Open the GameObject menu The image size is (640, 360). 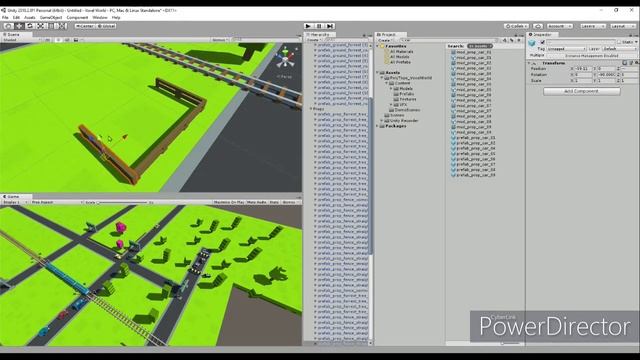coord(51,18)
